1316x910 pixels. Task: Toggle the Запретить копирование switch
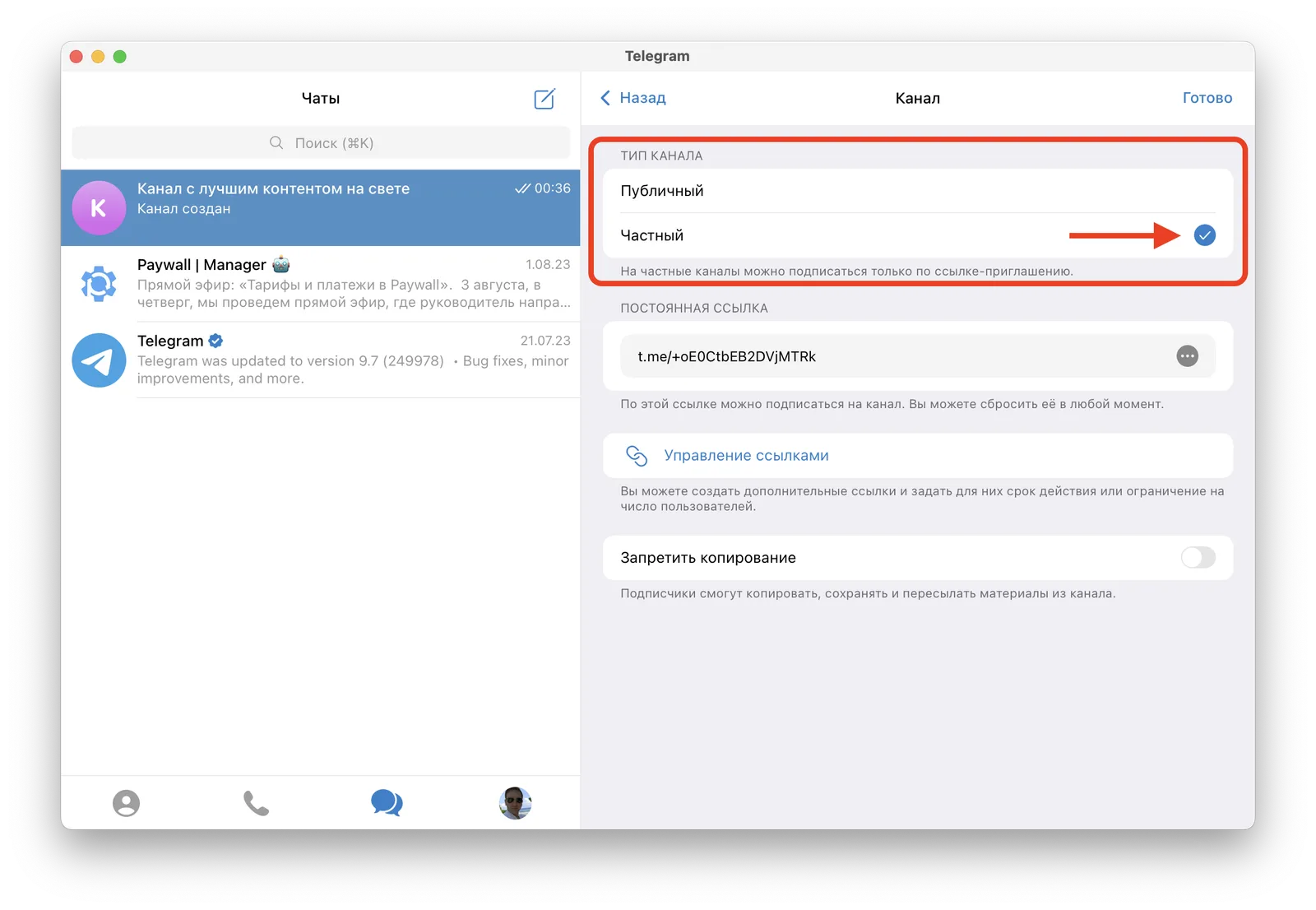(x=1198, y=558)
